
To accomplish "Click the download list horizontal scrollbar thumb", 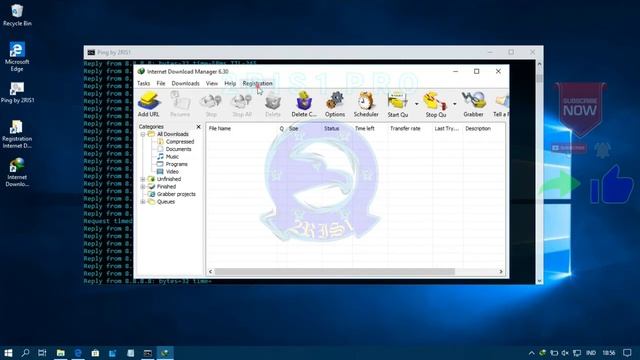I will [x=335, y=272].
